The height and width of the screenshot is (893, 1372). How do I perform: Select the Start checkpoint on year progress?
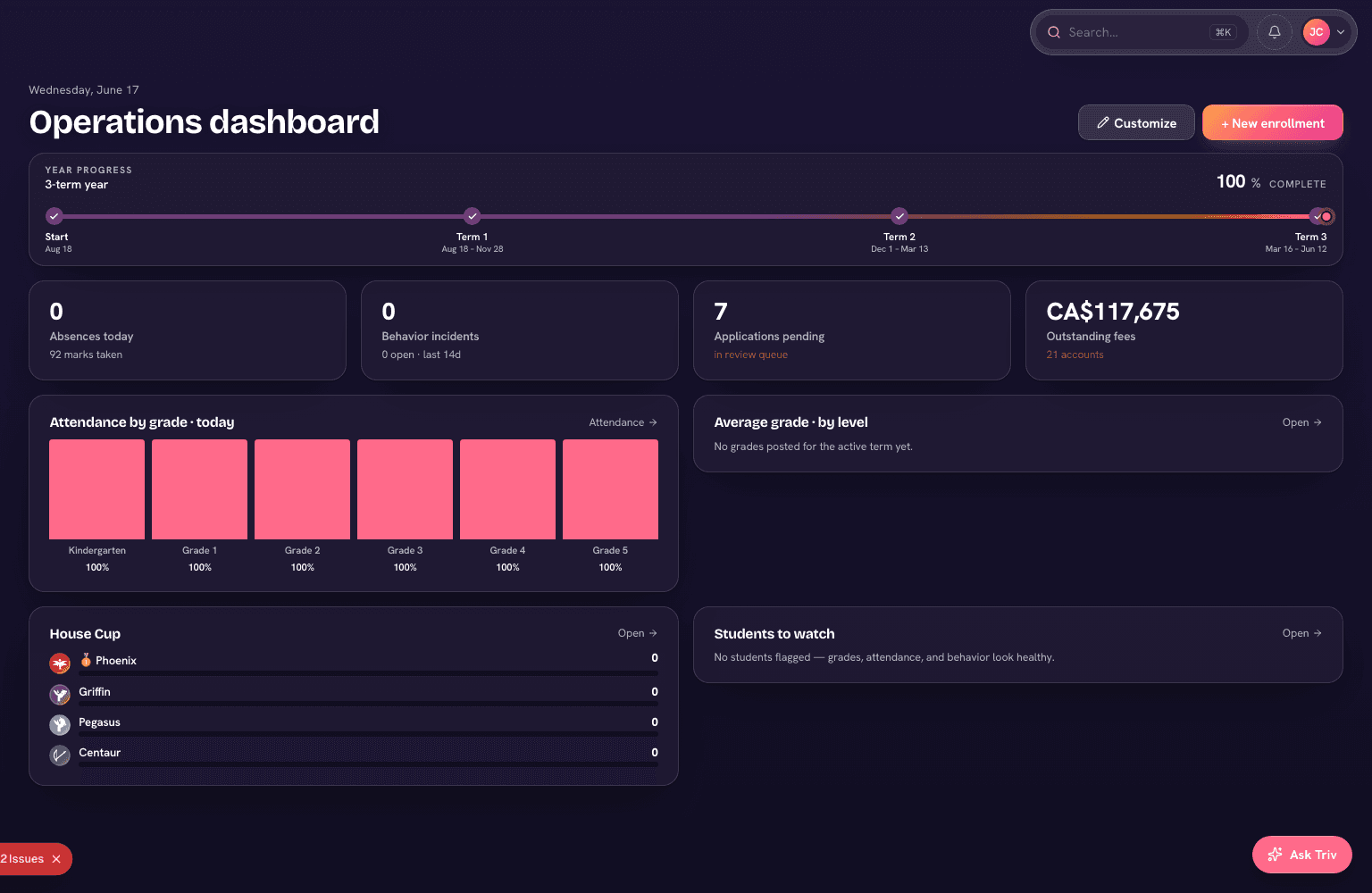pyautogui.click(x=54, y=216)
